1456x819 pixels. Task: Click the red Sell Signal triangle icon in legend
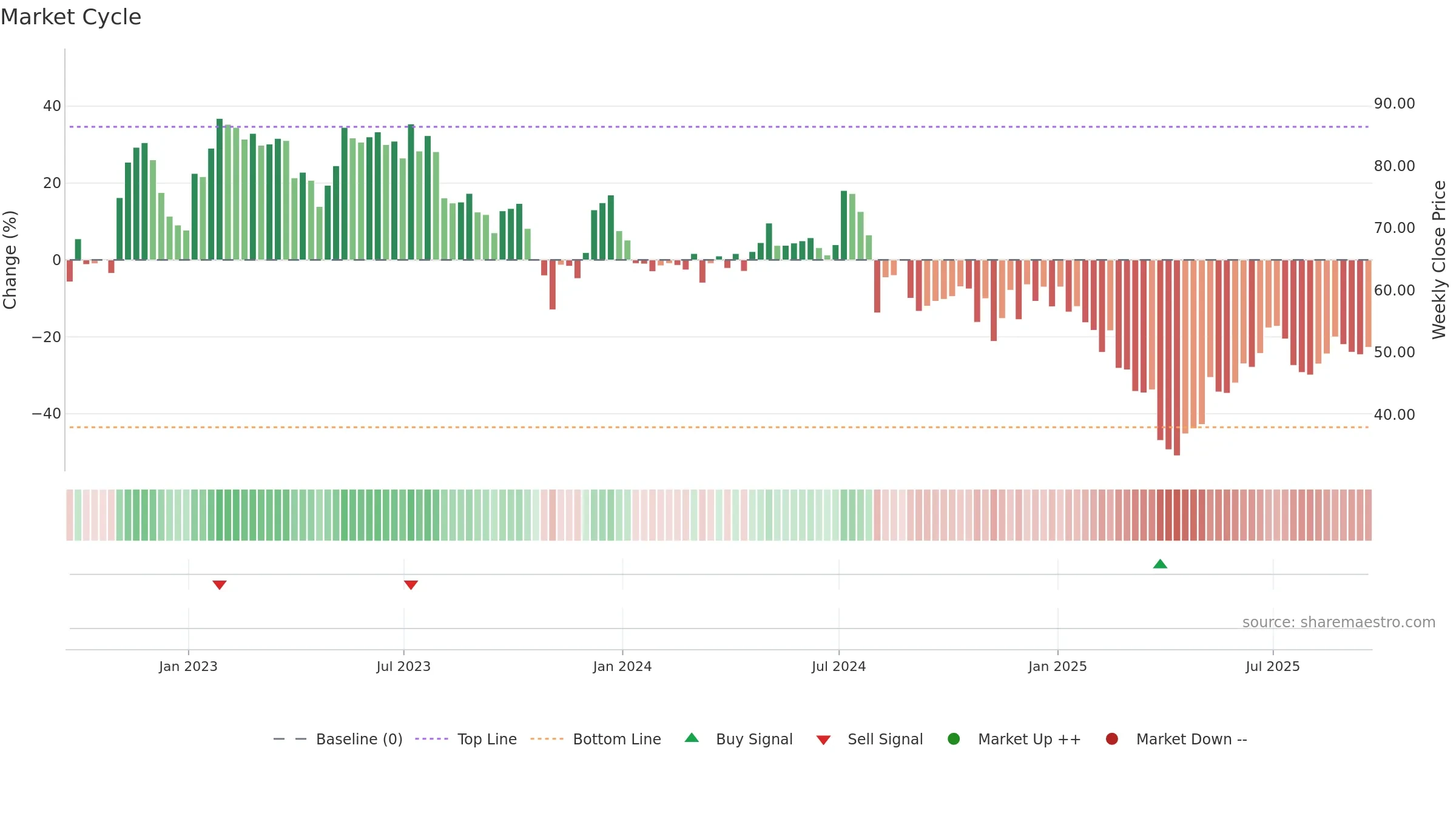[823, 740]
